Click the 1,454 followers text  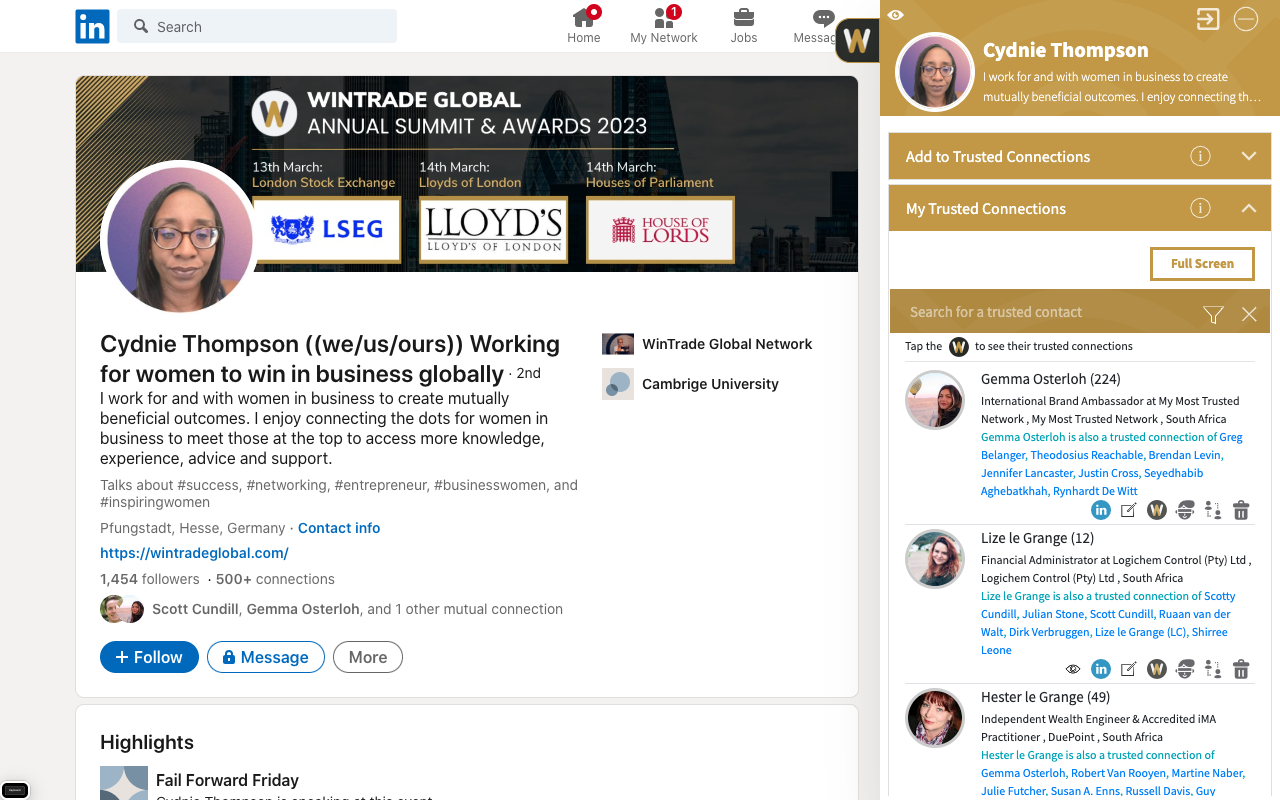point(150,579)
